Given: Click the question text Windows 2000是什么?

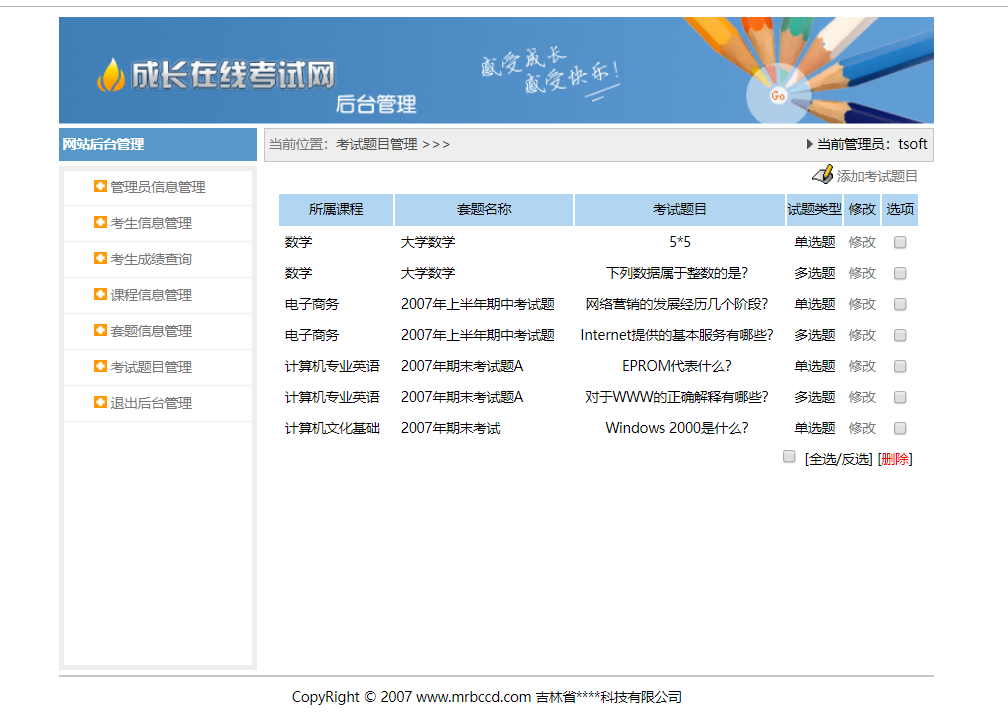Looking at the screenshot, I should (677, 428).
